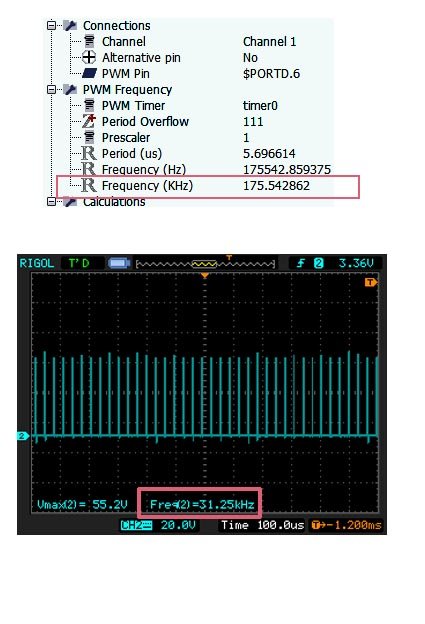Select the PWM Timer property label

pyautogui.click(x=133, y=105)
